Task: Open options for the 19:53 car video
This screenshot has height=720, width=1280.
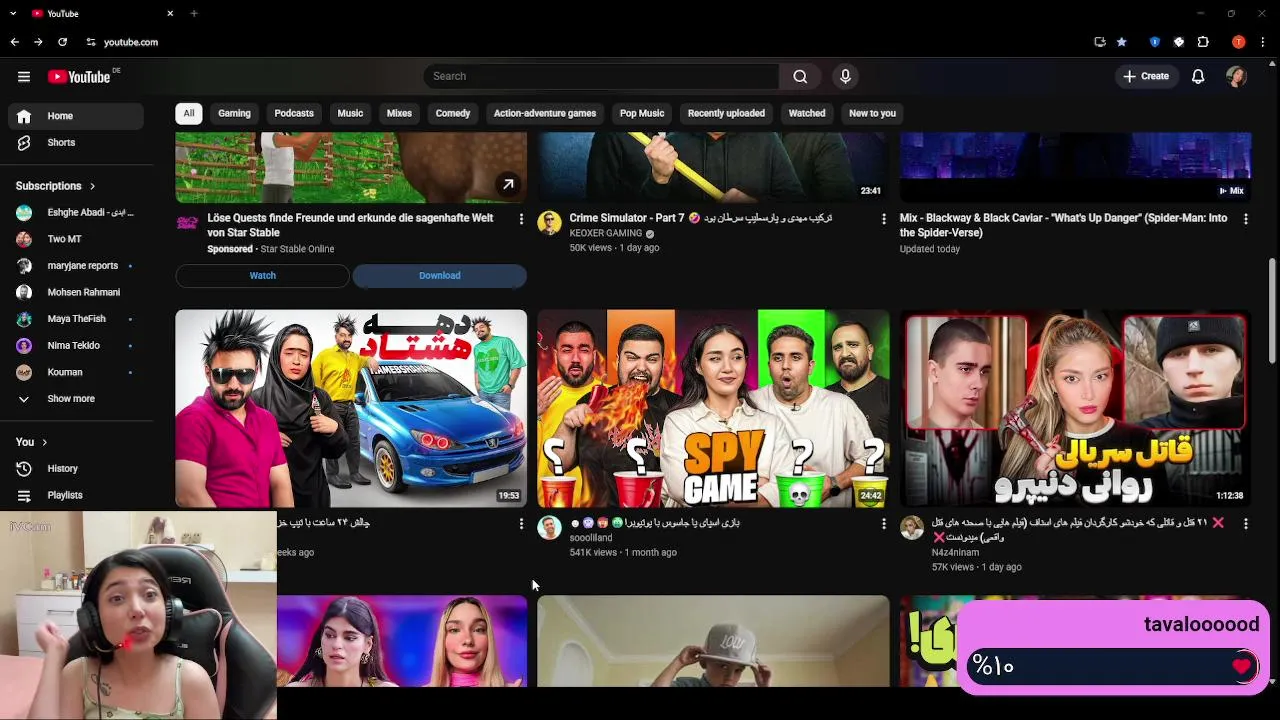Action: coord(521,524)
